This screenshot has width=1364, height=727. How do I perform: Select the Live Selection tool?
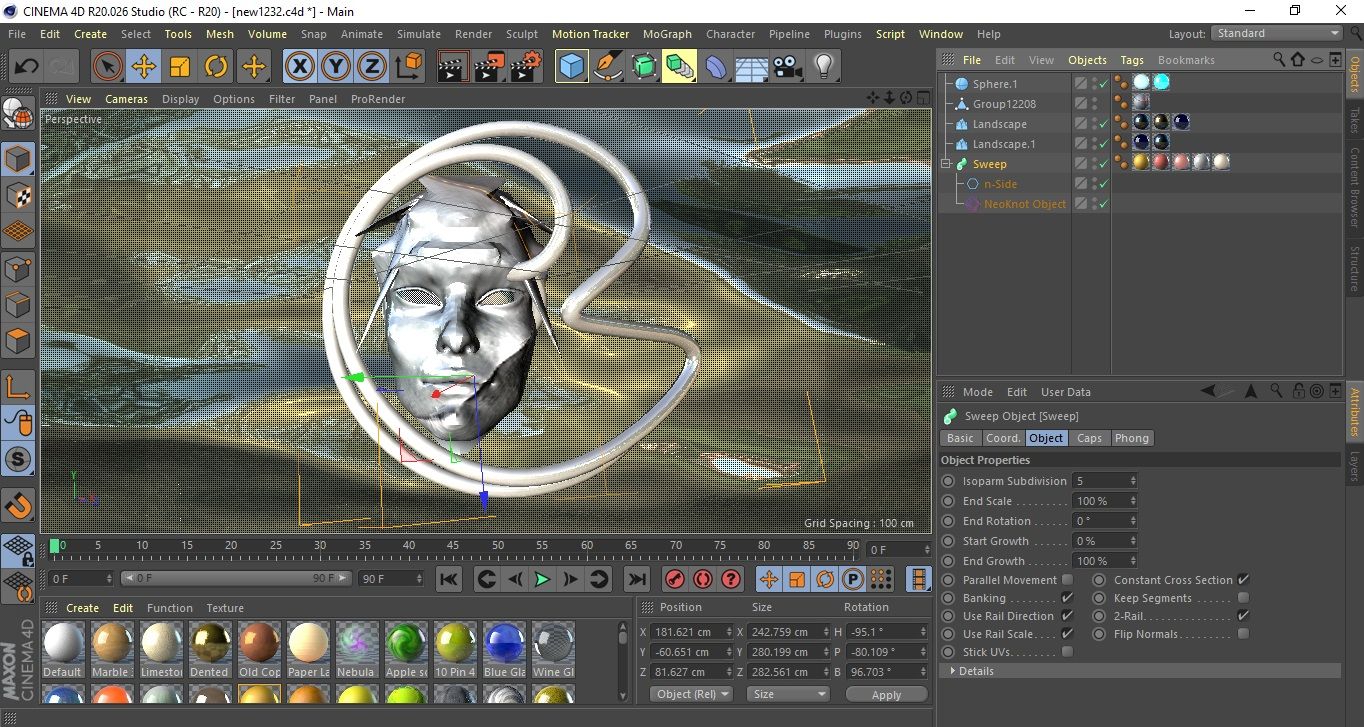pyautogui.click(x=107, y=67)
